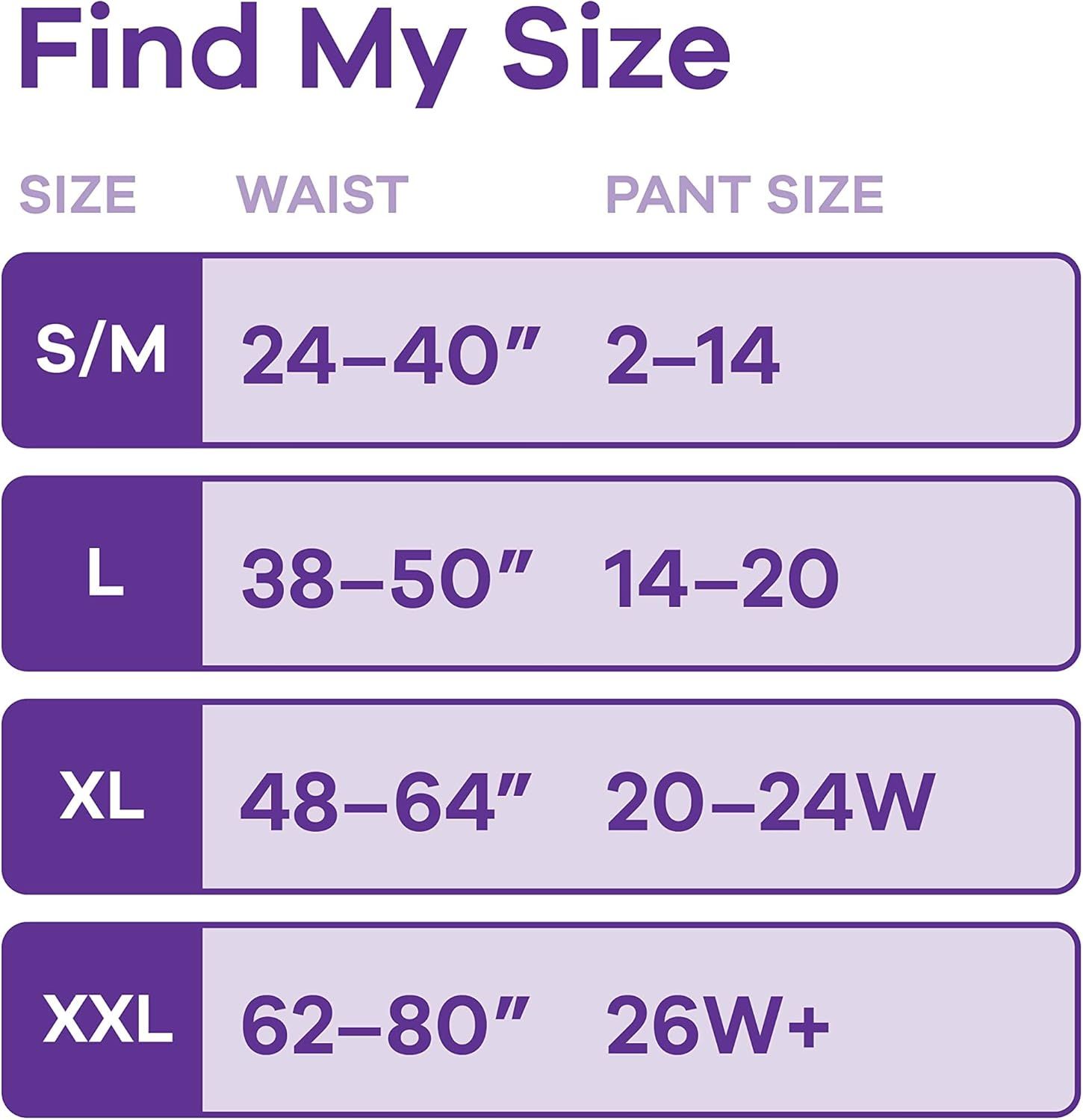Select the L size label
Viewport: 1083px width, 1120px height.
click(105, 574)
